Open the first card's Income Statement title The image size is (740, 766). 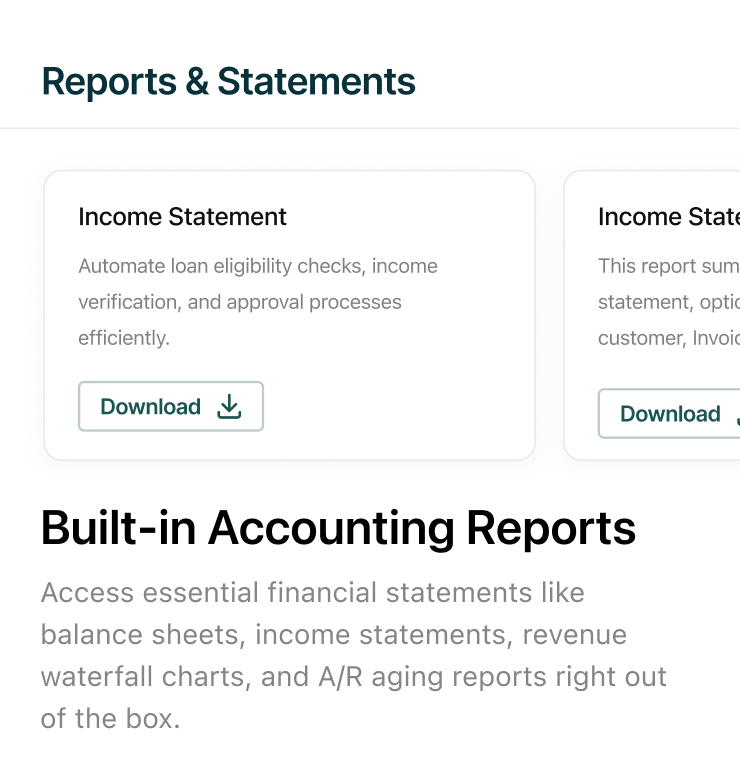tap(182, 216)
